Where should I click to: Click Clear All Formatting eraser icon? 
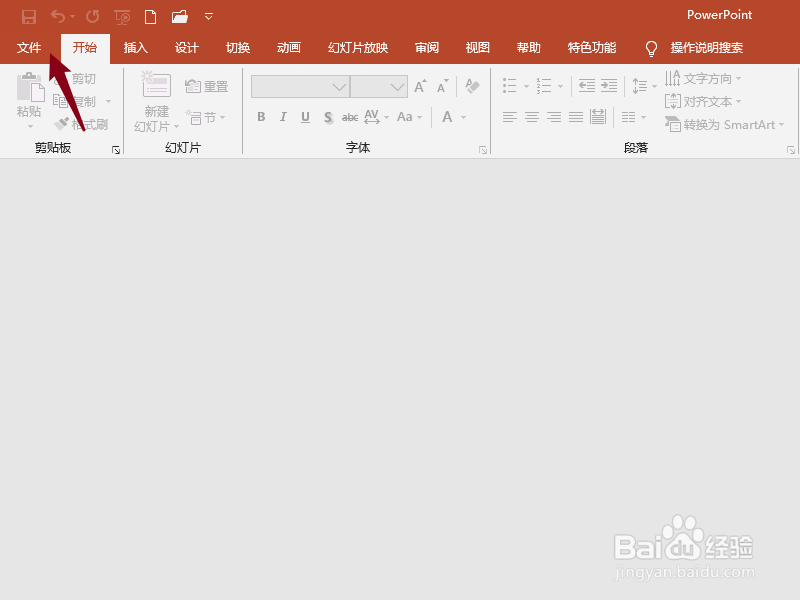[x=472, y=86]
